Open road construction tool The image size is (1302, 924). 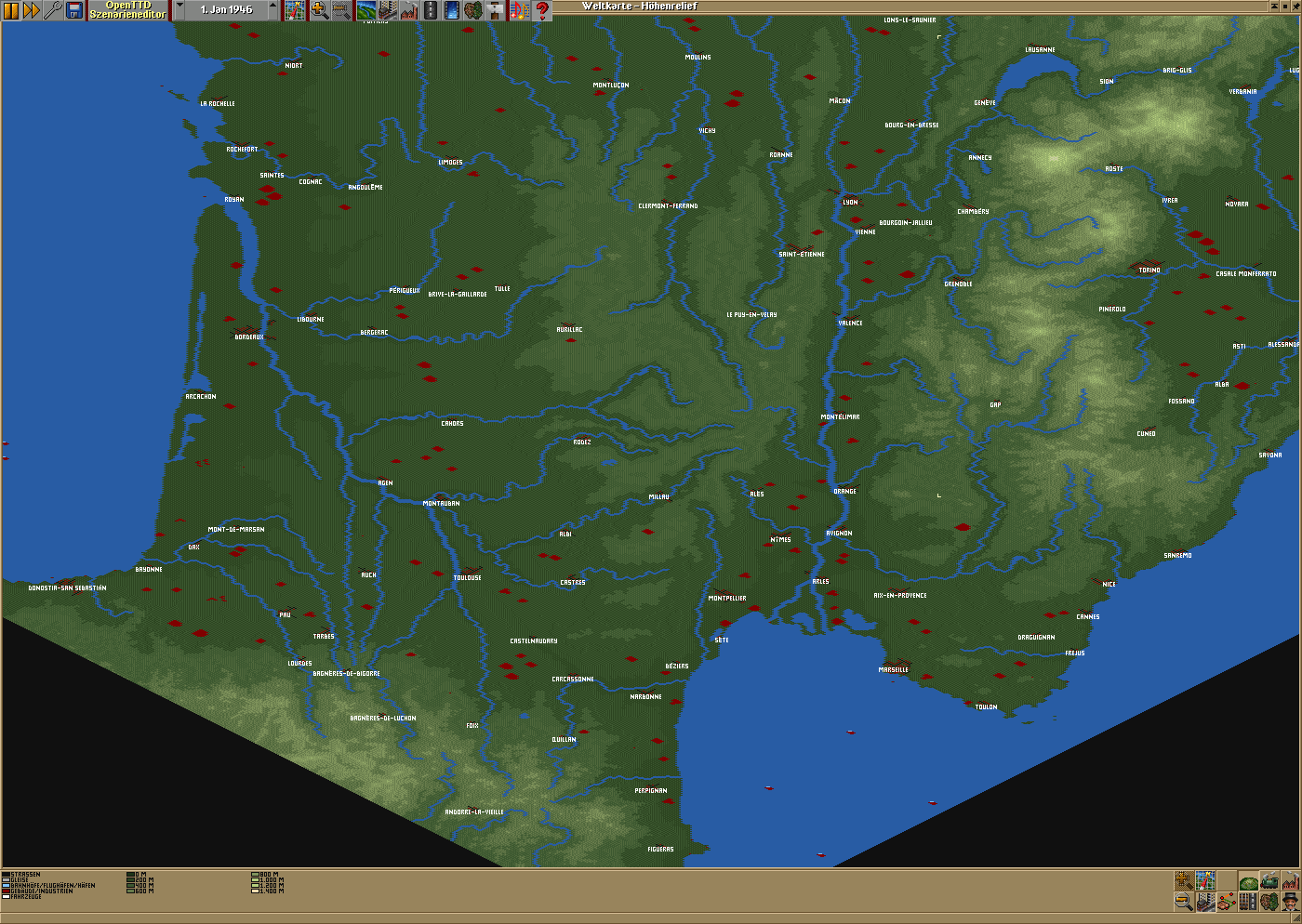click(x=430, y=10)
